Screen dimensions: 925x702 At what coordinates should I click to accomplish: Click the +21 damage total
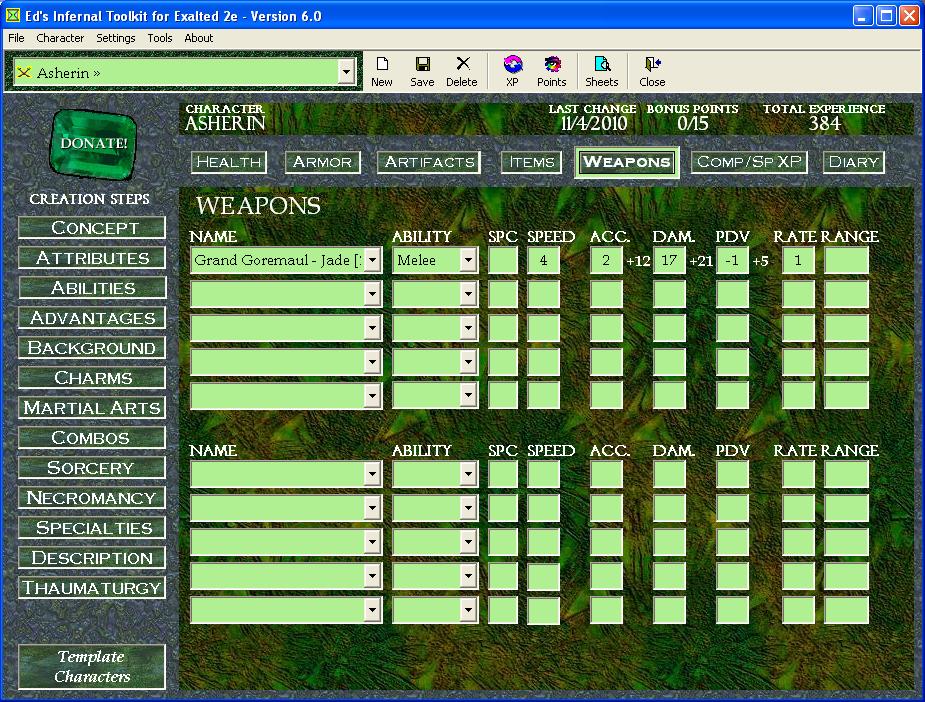701,261
